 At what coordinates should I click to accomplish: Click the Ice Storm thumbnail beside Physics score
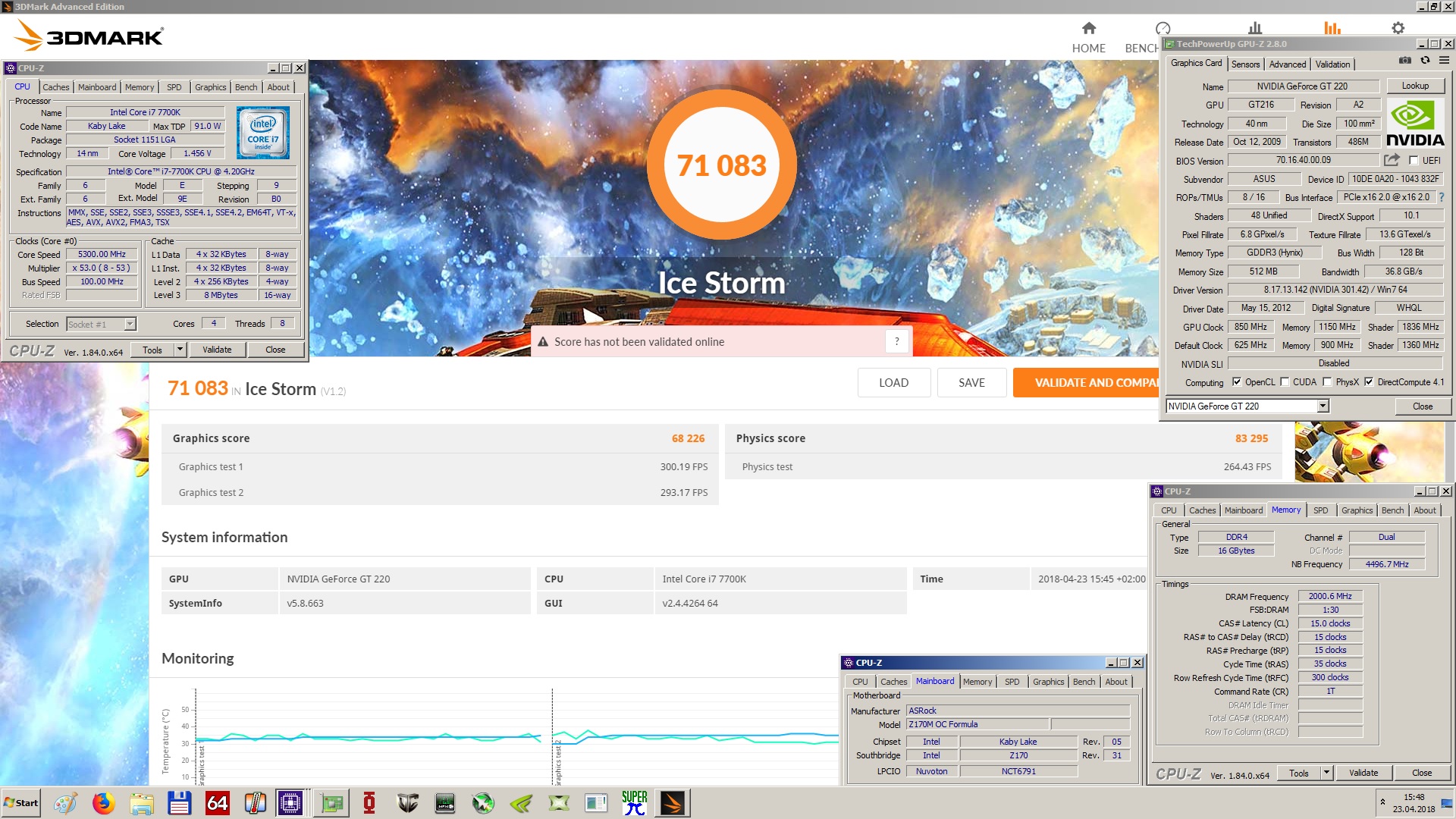(1369, 451)
